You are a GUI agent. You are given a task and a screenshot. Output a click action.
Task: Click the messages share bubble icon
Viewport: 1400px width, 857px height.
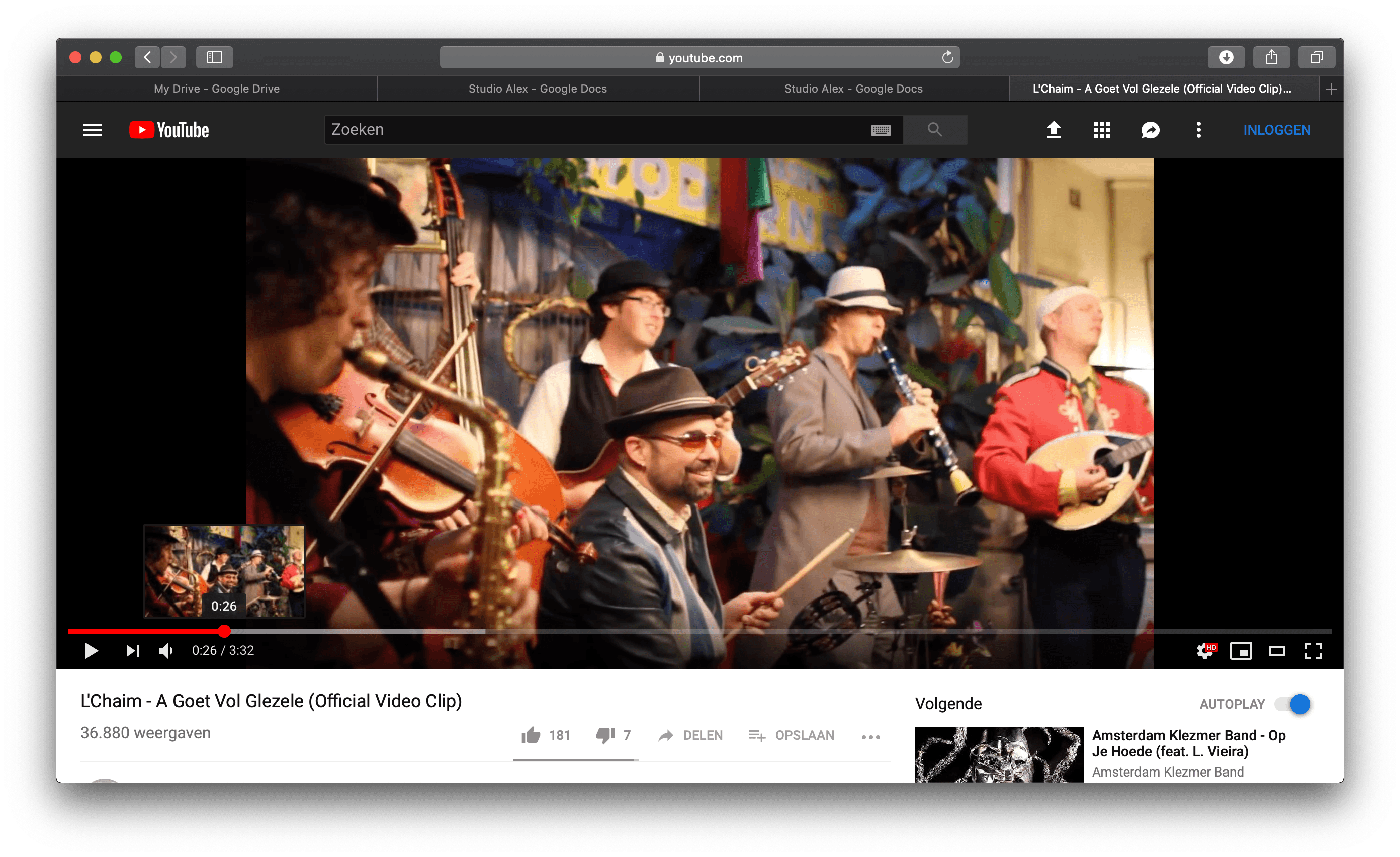(1150, 130)
